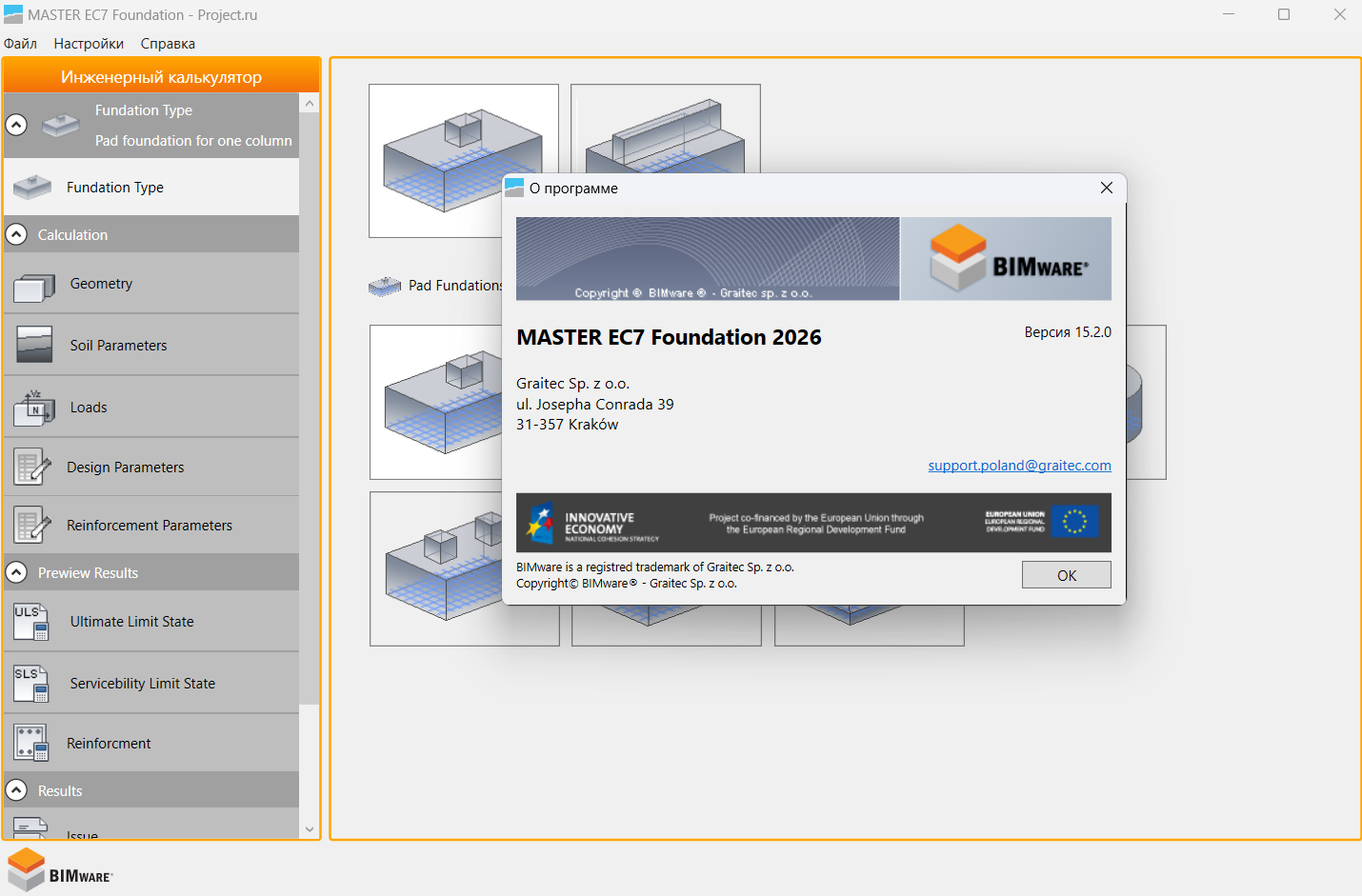Click the address line ul. Josepha Conrada 39
Viewport: 1362px width, 896px height.
(595, 405)
